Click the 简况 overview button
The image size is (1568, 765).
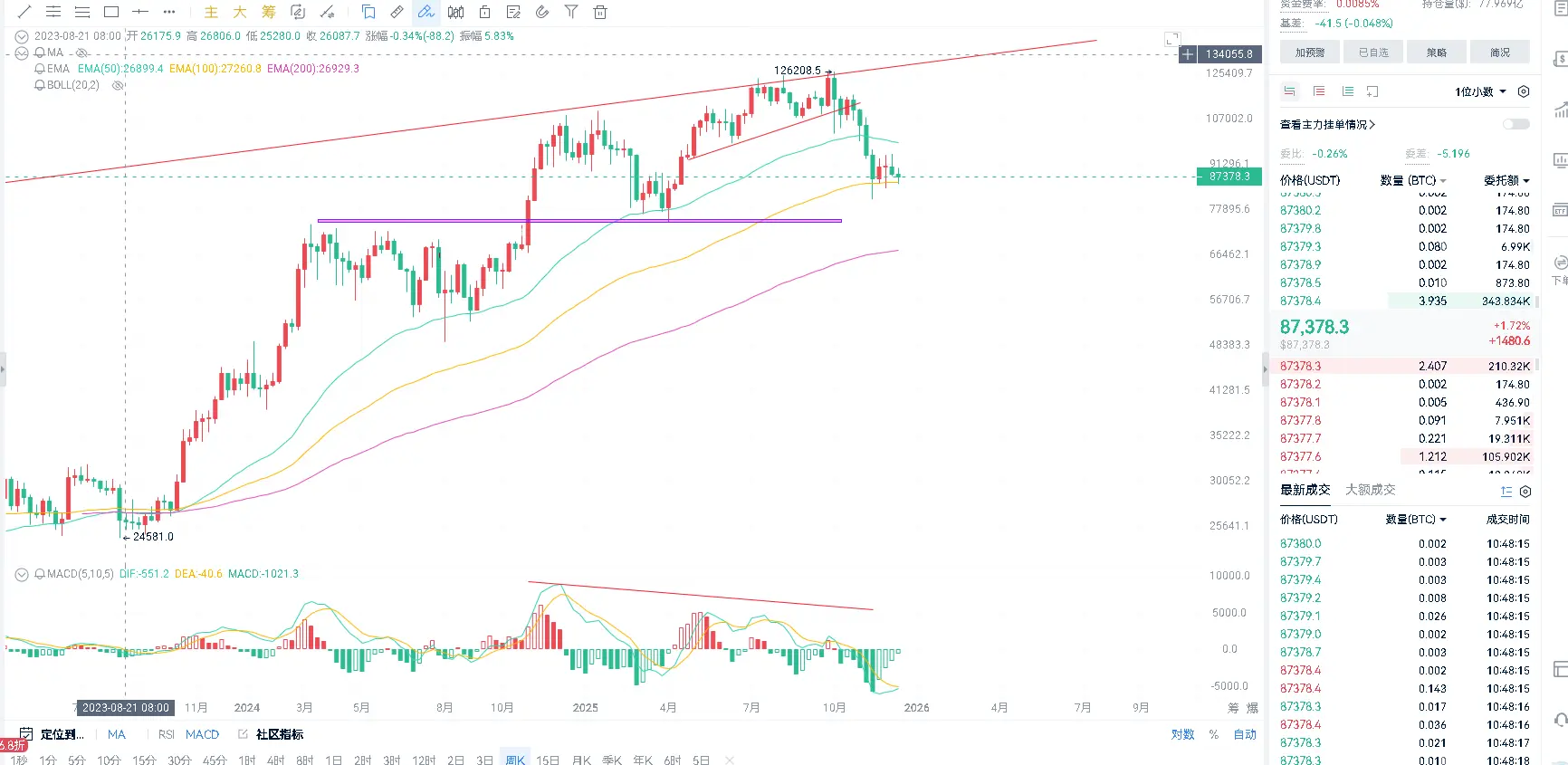[1500, 53]
